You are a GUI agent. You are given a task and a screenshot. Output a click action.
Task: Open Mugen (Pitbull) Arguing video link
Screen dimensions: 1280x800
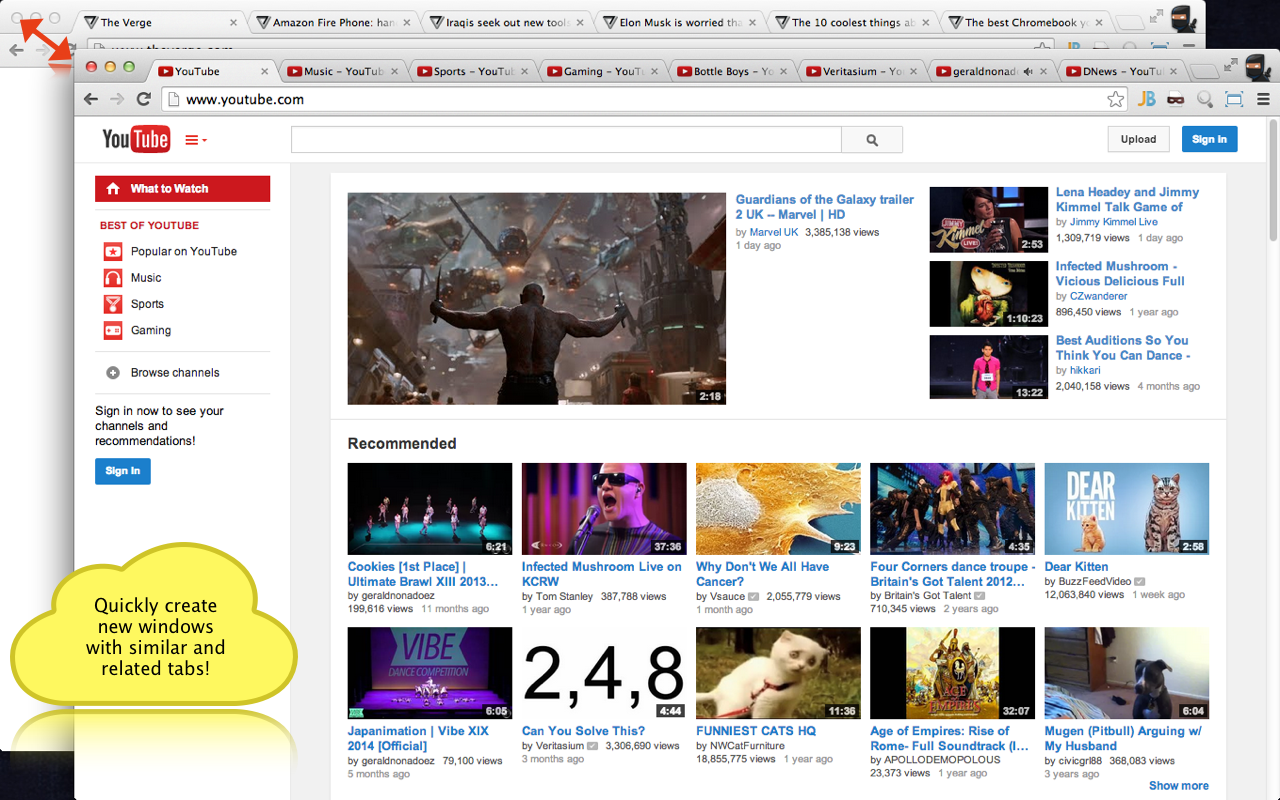click(x=1123, y=738)
